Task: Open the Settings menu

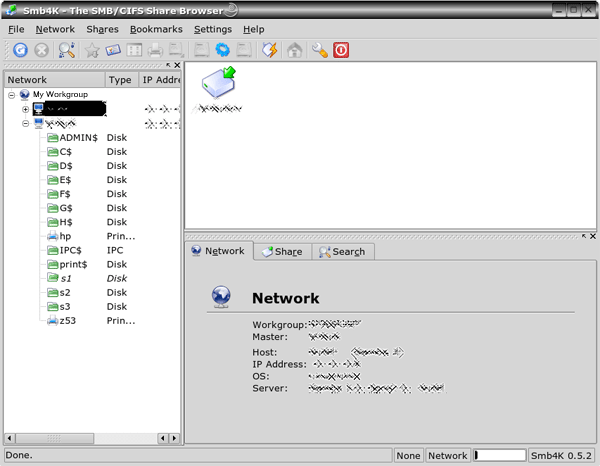Action: [x=213, y=29]
